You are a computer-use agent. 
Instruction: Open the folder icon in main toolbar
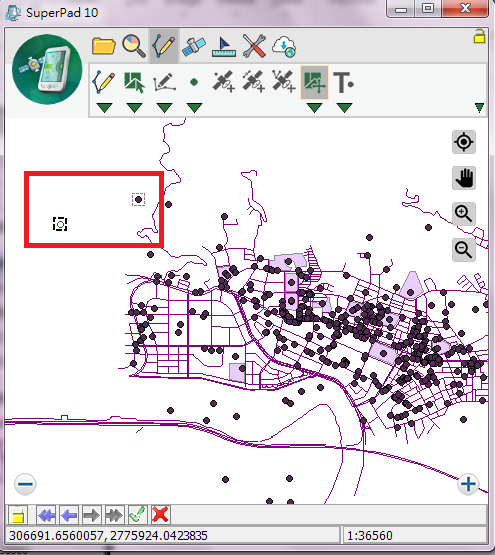[103, 46]
